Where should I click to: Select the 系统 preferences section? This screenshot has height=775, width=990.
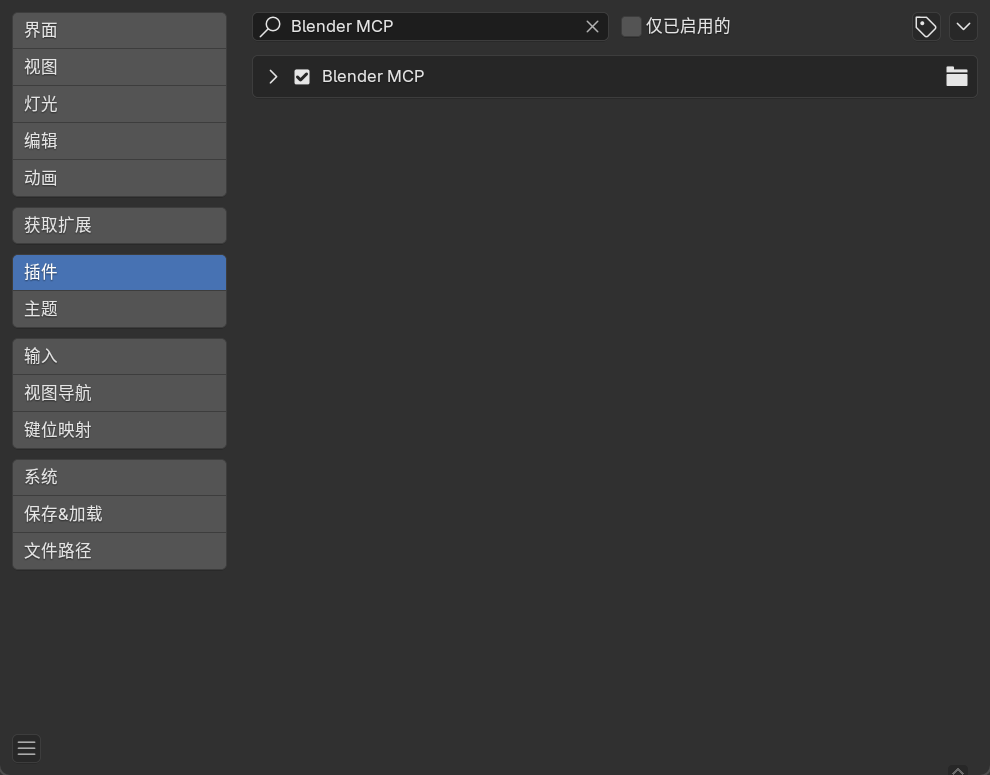[x=119, y=478]
